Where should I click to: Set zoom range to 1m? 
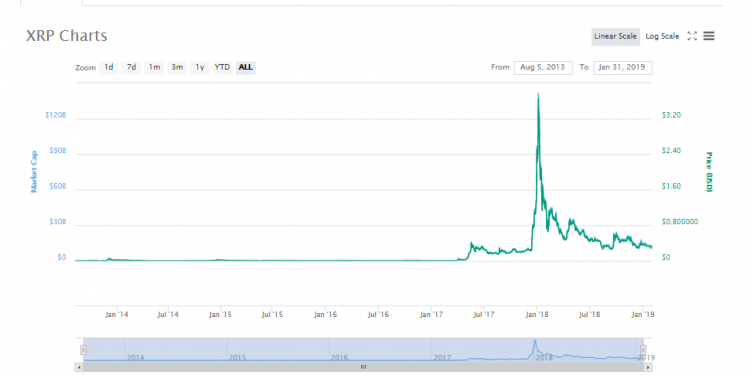click(154, 67)
